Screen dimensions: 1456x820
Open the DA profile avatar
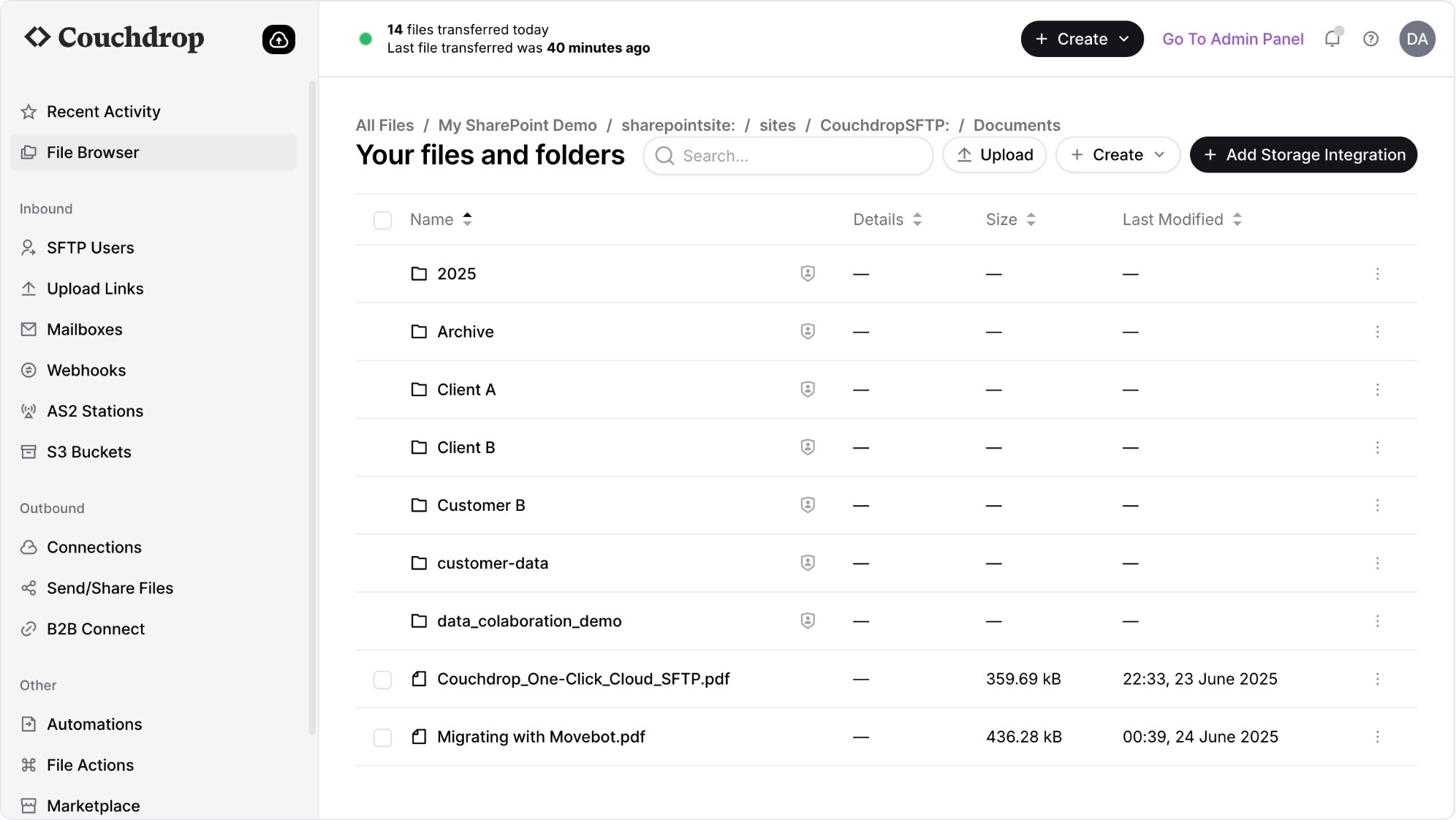pos(1417,39)
